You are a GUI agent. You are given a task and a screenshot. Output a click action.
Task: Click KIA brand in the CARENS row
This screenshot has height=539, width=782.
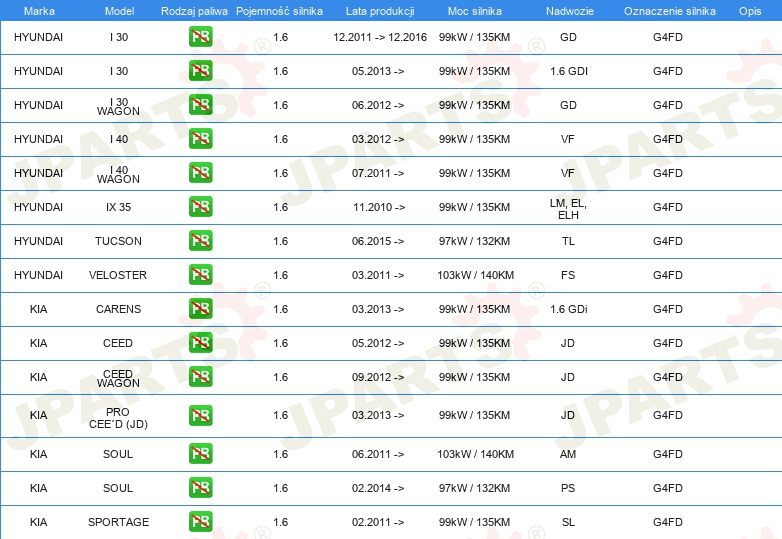click(38, 309)
